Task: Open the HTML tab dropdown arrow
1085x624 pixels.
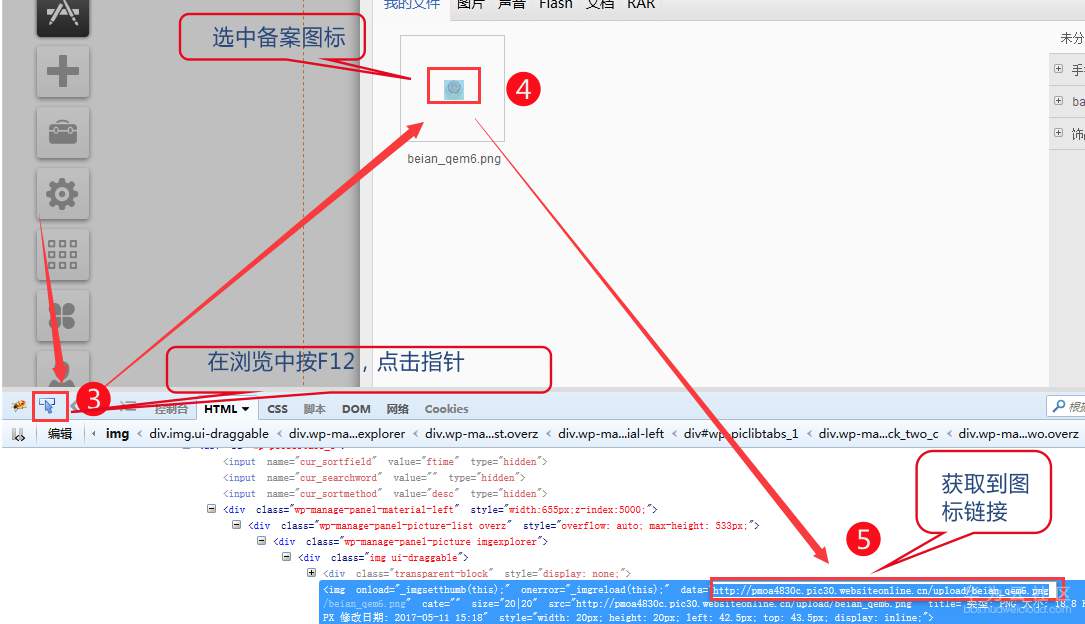Action: point(245,410)
